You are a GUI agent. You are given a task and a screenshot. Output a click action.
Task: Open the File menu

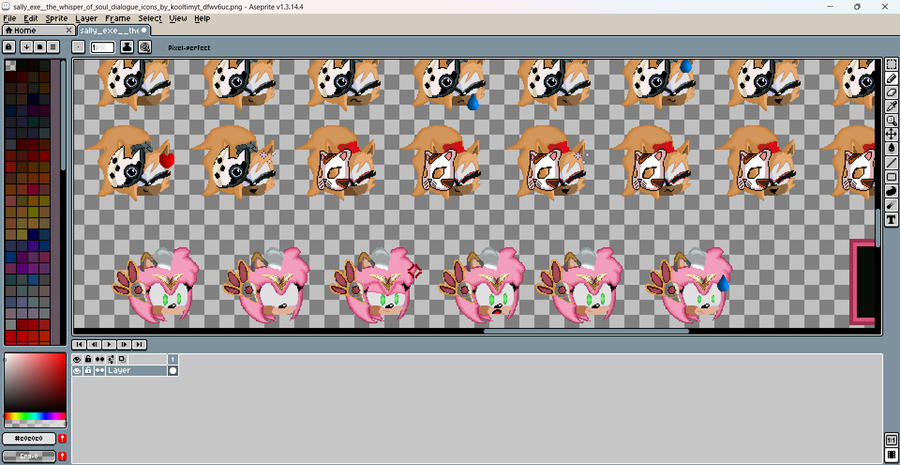coord(9,18)
